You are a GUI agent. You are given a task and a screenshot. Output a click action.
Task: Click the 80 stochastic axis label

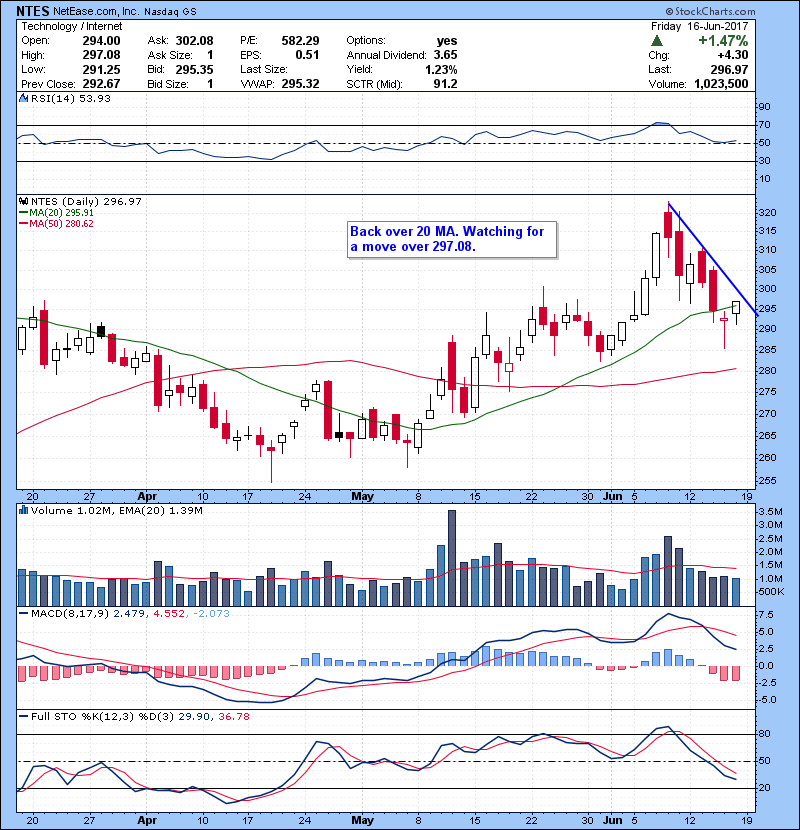765,734
